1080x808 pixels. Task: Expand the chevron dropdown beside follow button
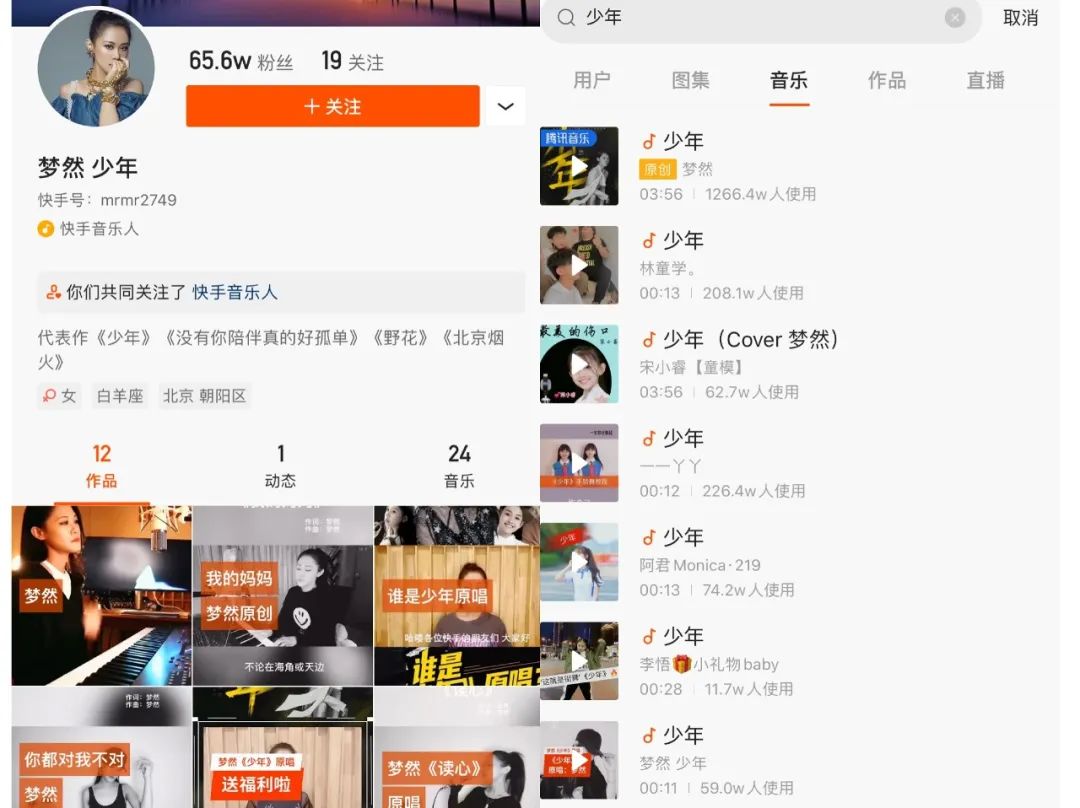click(506, 106)
